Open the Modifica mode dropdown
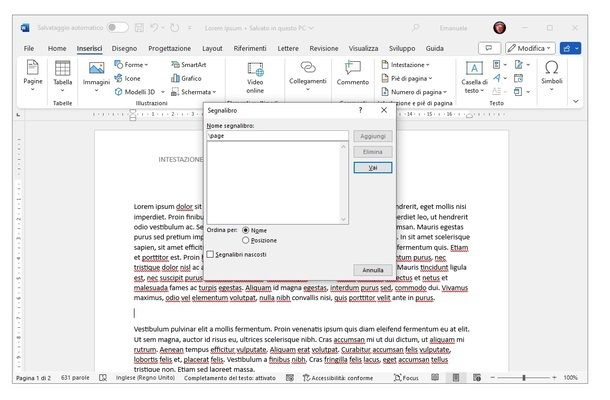 (530, 48)
